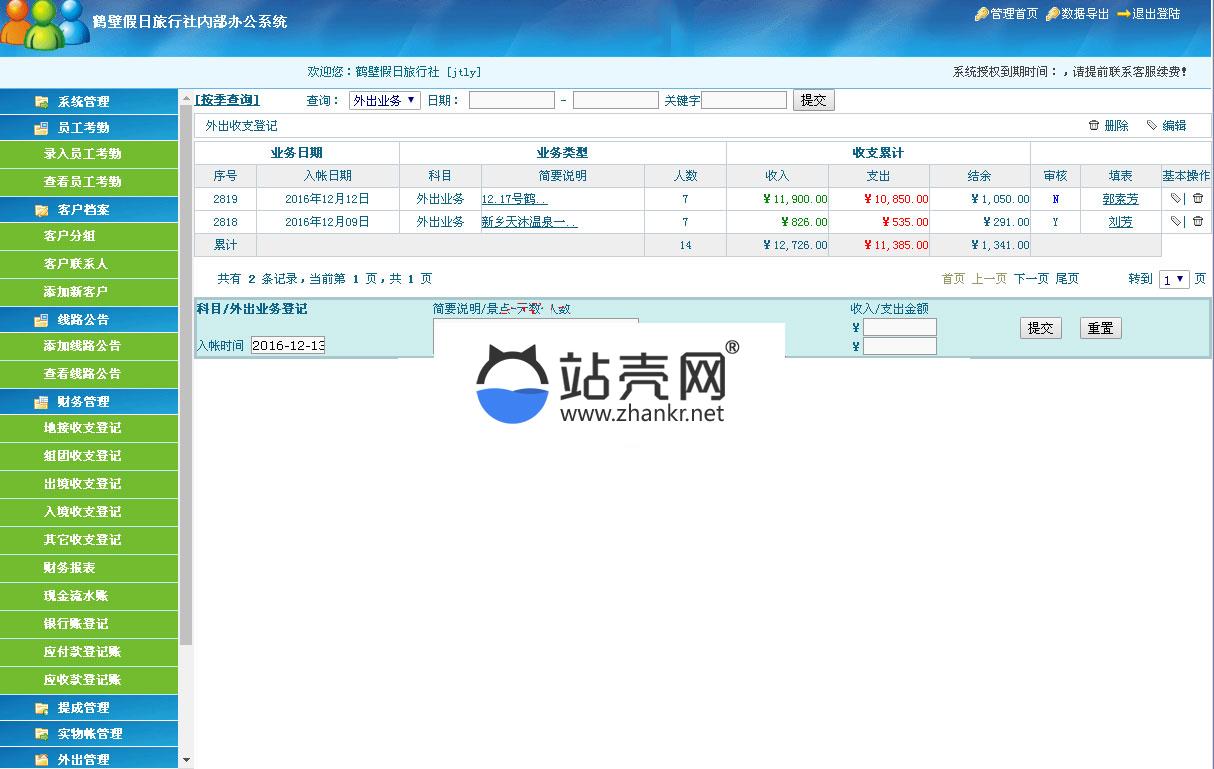
Task: Click the folder icon beside 系统管理
Action: pyautogui.click(x=41, y=102)
